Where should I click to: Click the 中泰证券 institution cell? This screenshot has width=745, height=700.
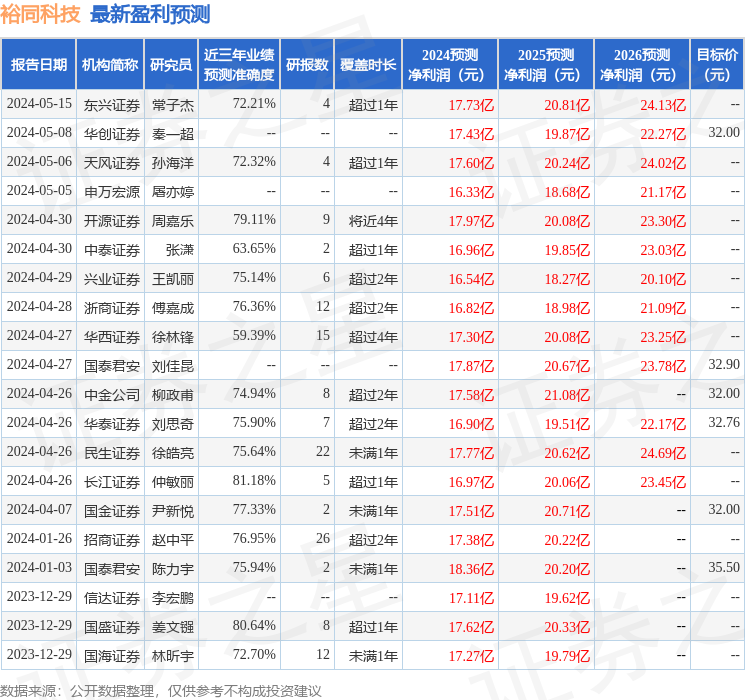pyautogui.click(x=112, y=250)
